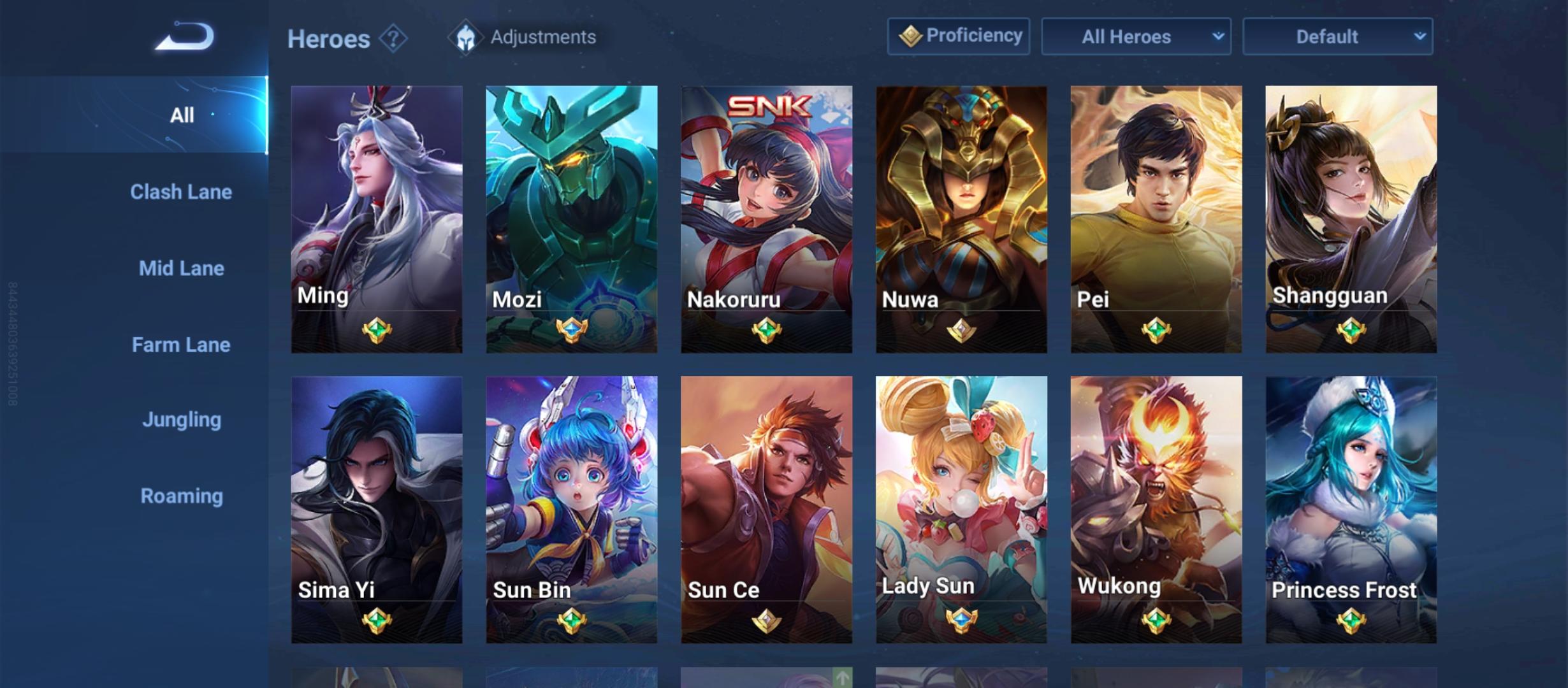Viewport: 1568px width, 688px height.
Task: Click the back arrow icon
Action: pyautogui.click(x=184, y=36)
